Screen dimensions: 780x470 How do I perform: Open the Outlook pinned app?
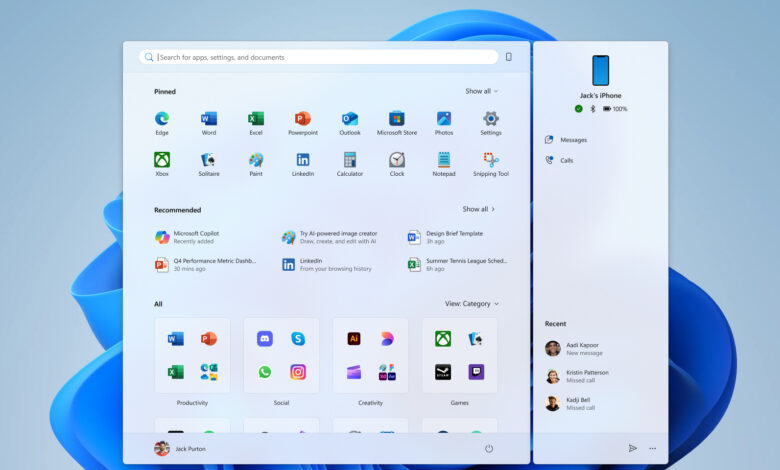pos(350,122)
